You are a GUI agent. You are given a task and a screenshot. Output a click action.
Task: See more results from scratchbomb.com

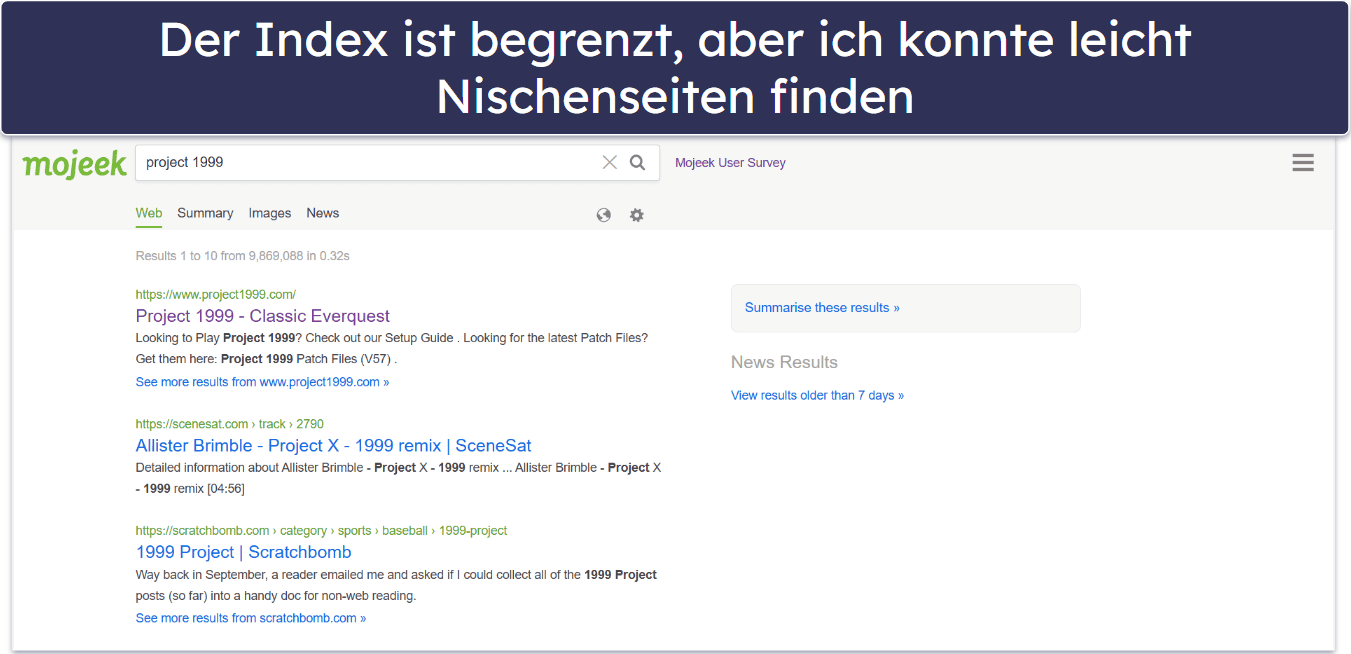pos(251,618)
